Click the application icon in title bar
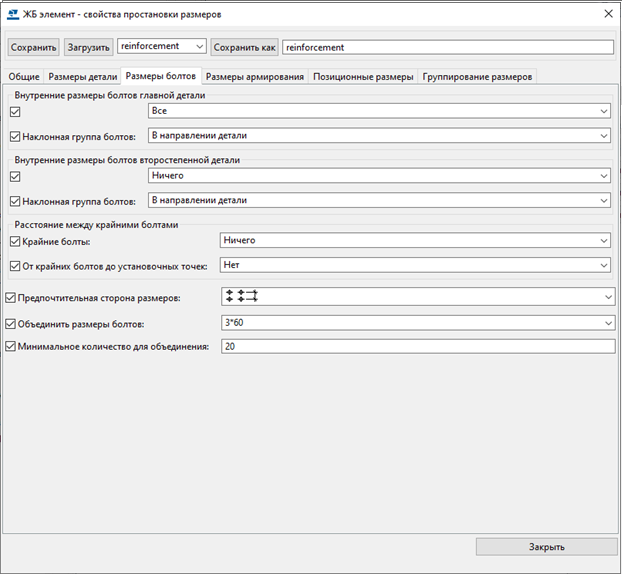 pos(13,15)
